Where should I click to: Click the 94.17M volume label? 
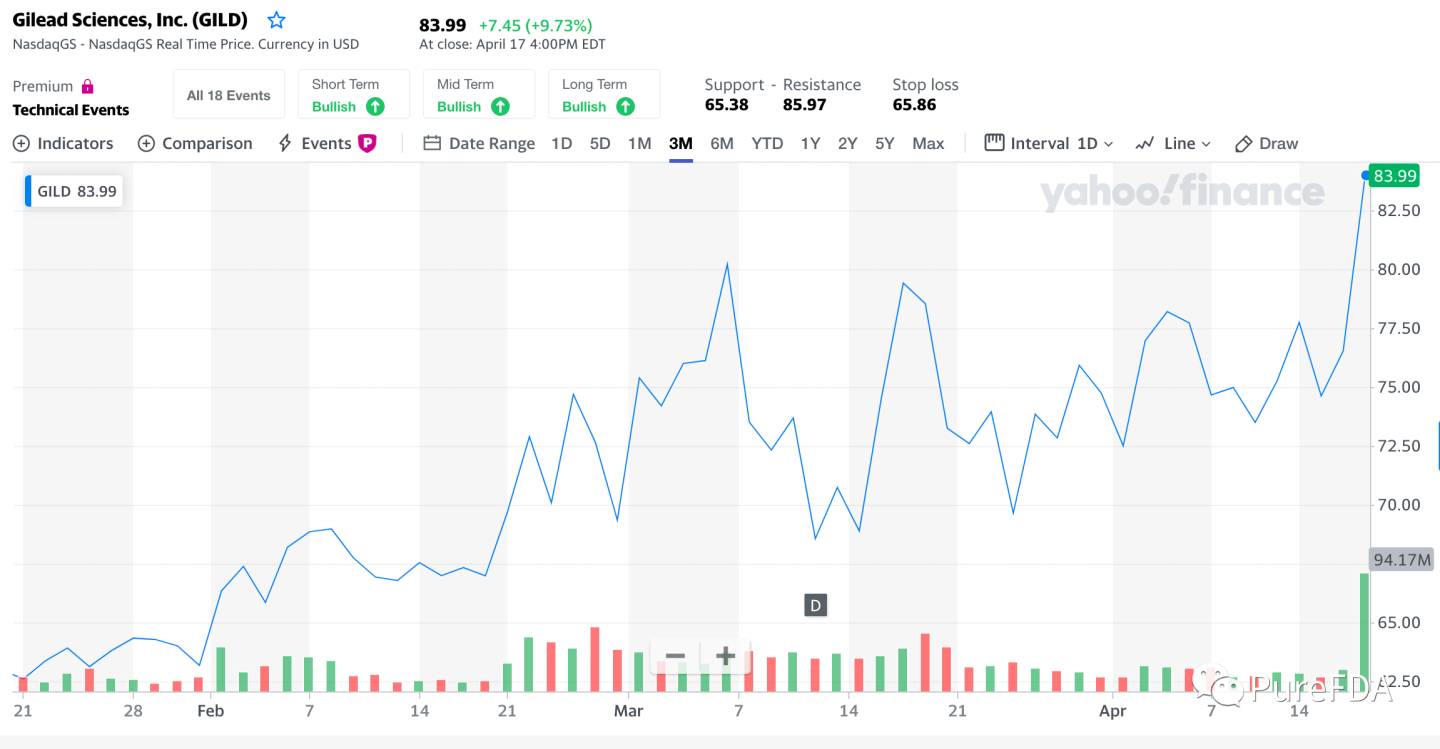[x=1403, y=559]
